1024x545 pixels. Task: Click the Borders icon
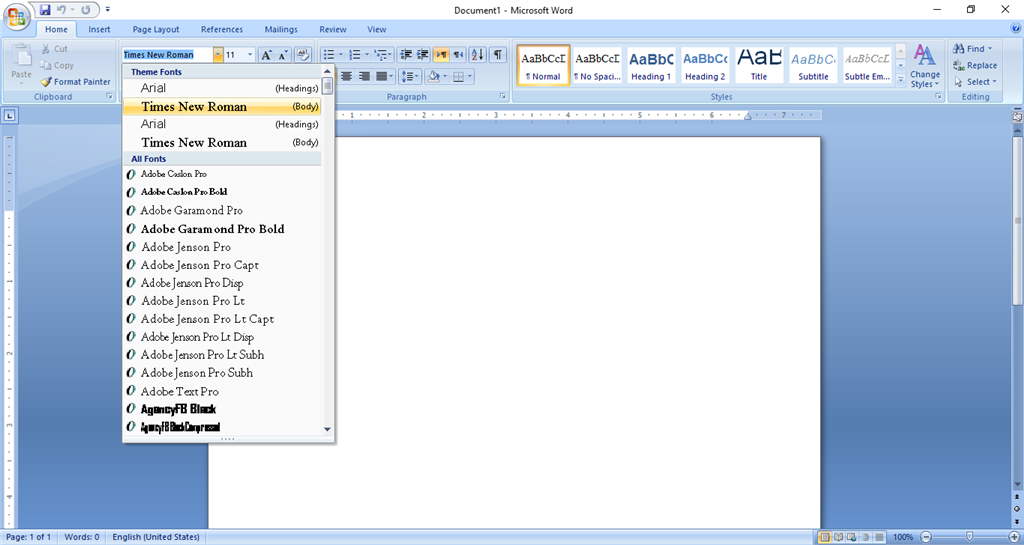(x=458, y=76)
